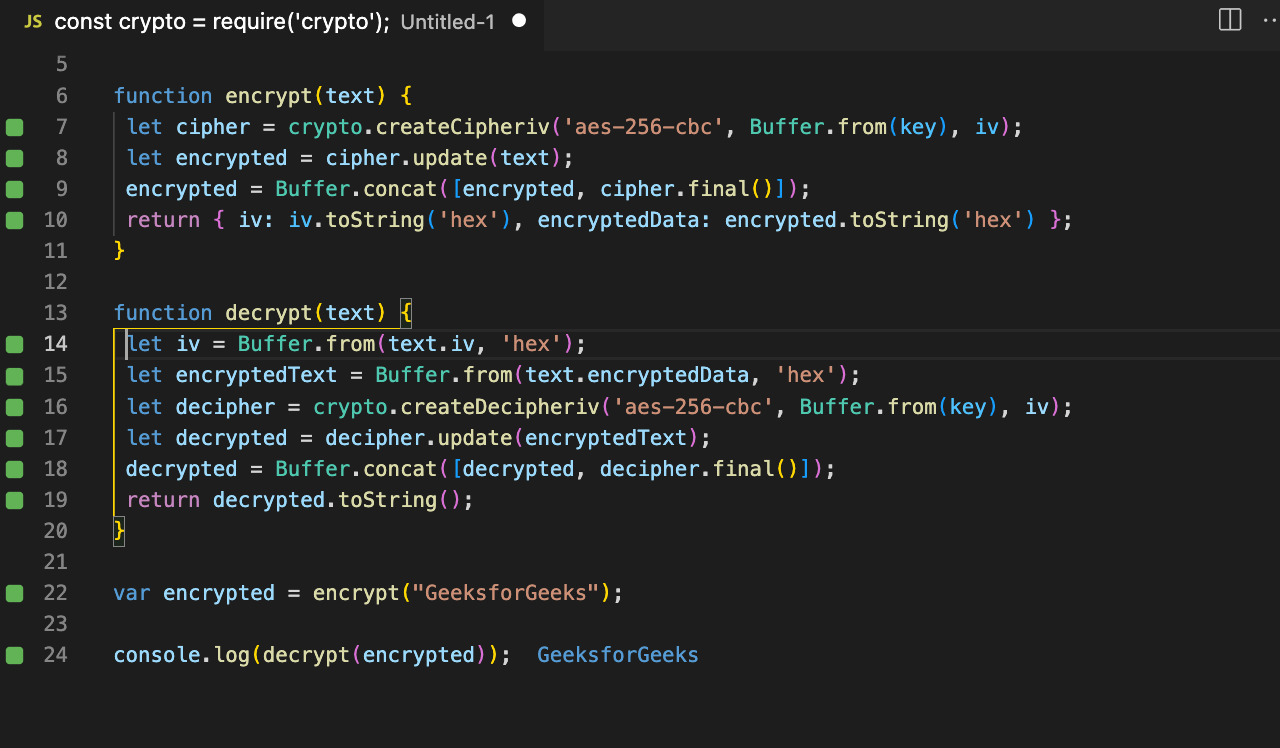The image size is (1280, 748).
Task: Click green gutter marker beside line 24
Action: 14,655
